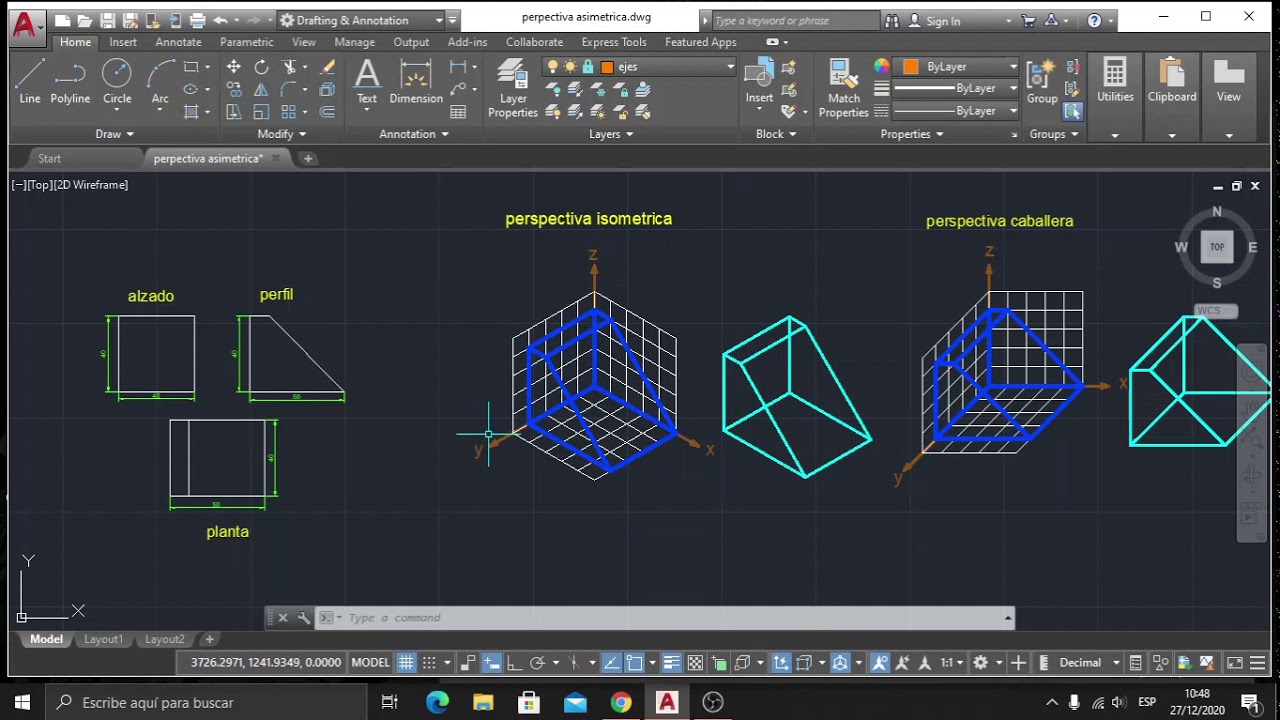Toggle lineweight display in status bar

point(670,662)
